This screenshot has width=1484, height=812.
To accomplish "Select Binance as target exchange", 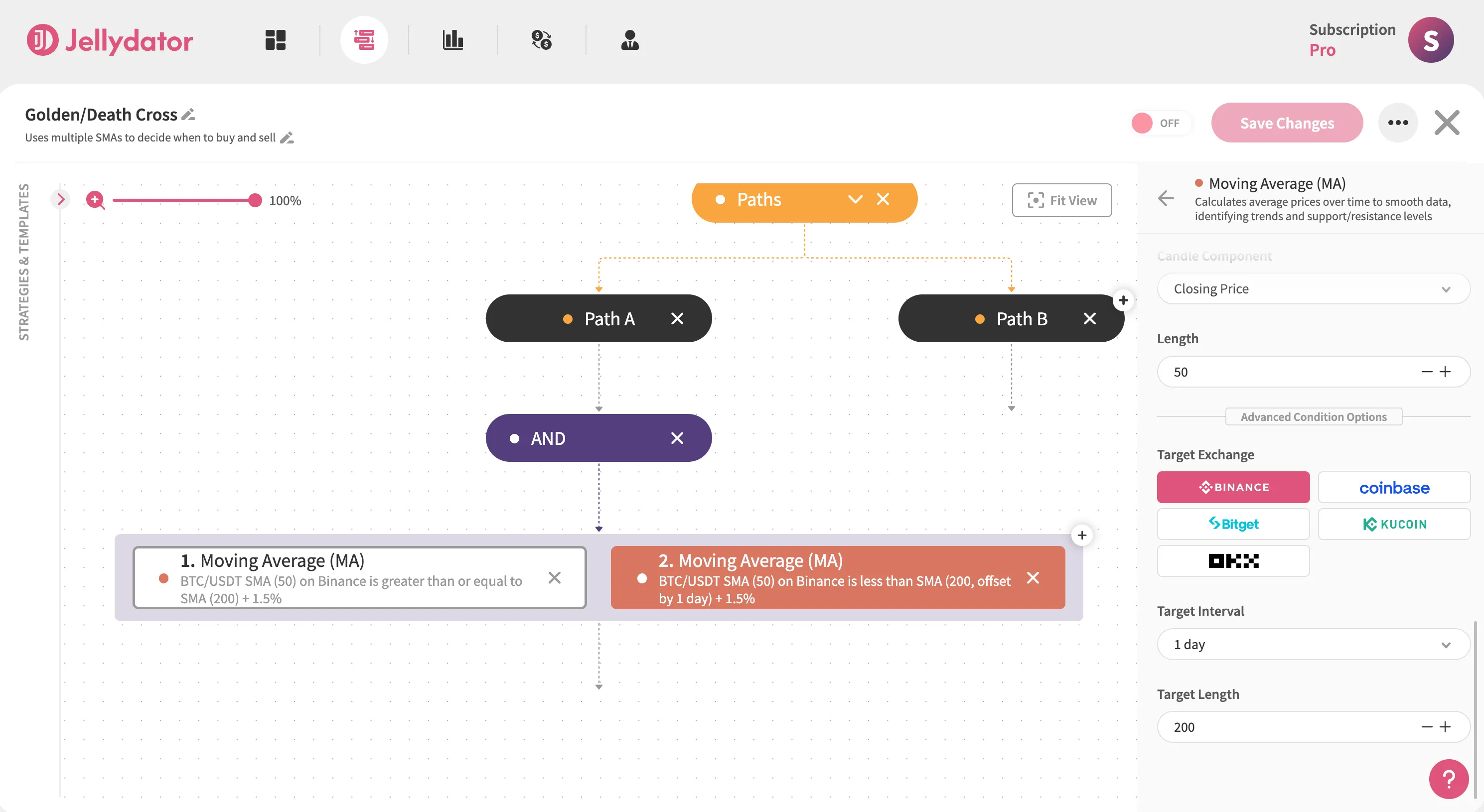I will click(1233, 487).
